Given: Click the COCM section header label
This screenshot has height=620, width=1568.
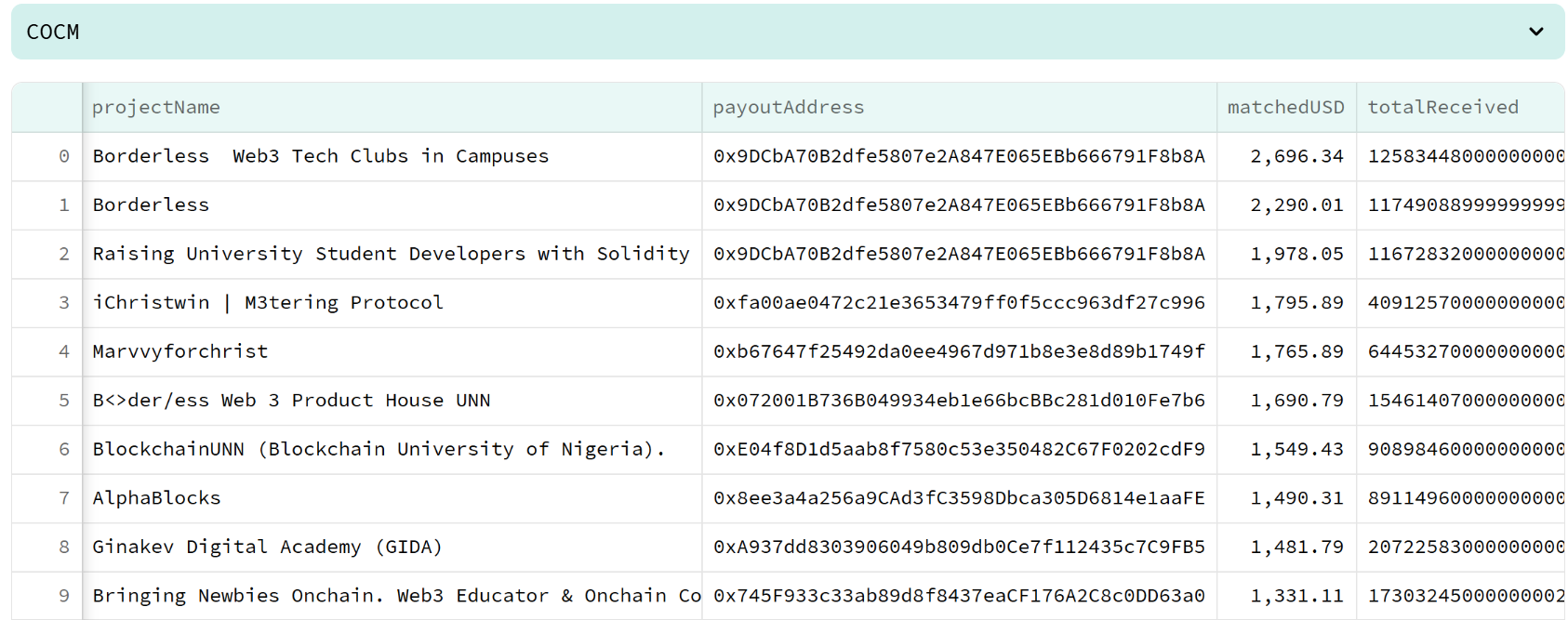Looking at the screenshot, I should [x=53, y=32].
